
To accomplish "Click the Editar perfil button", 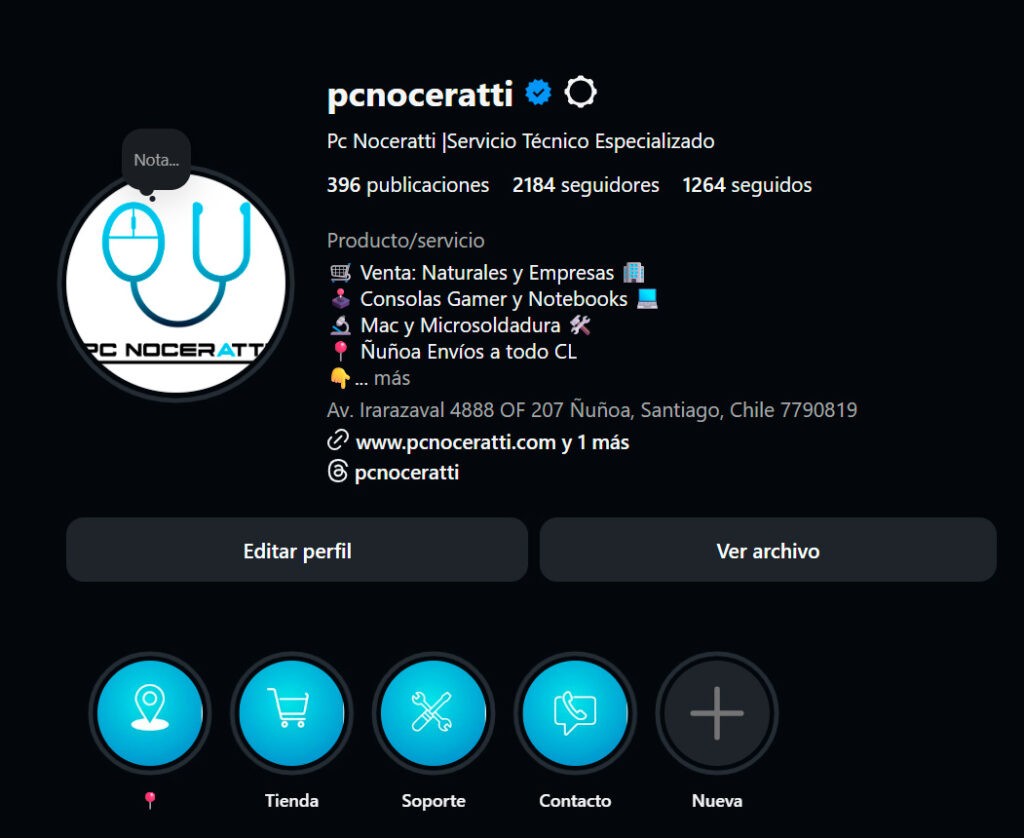I will 297,550.
